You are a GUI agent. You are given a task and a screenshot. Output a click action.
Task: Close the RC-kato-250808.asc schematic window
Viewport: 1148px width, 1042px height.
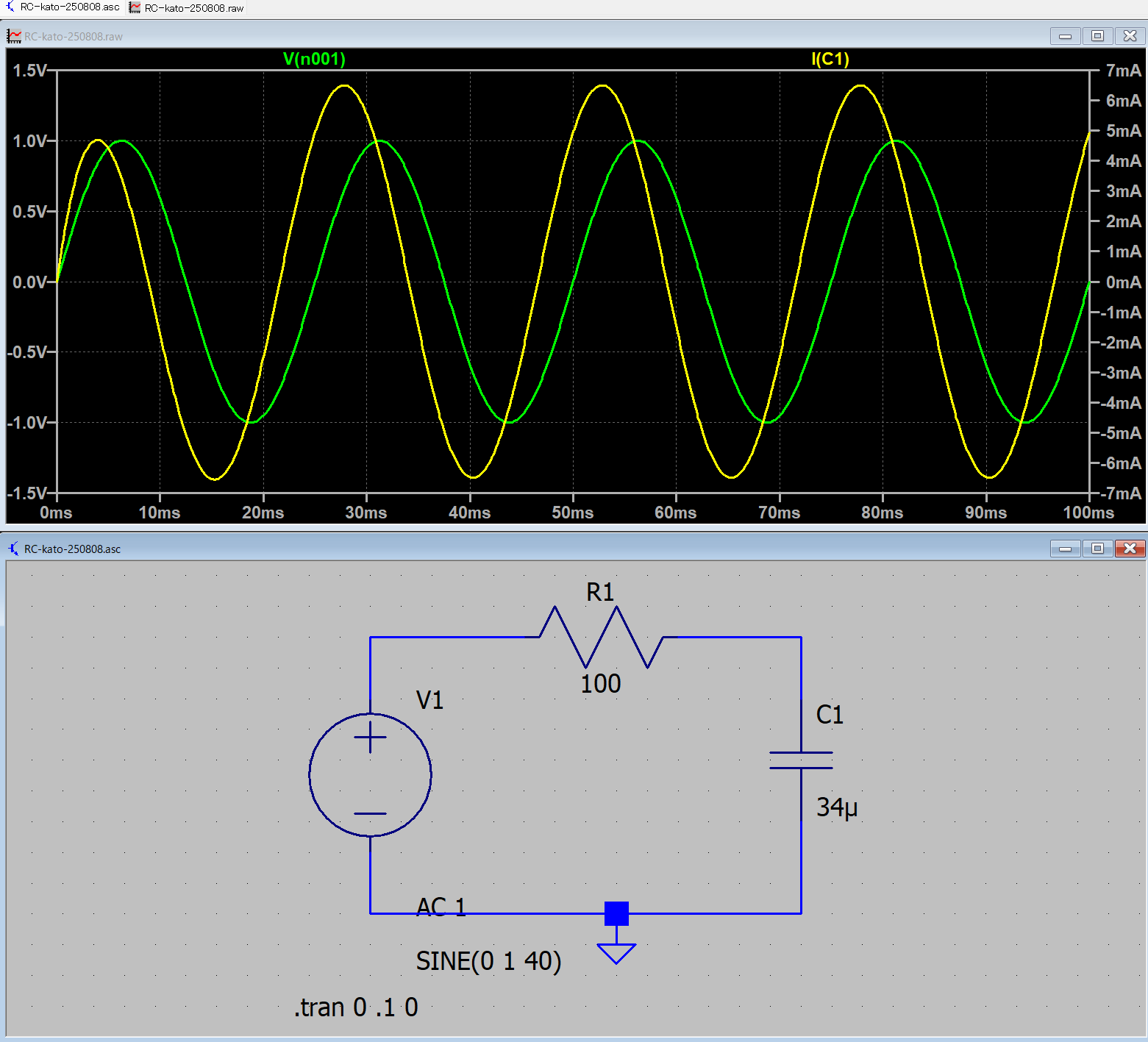pyautogui.click(x=1130, y=549)
